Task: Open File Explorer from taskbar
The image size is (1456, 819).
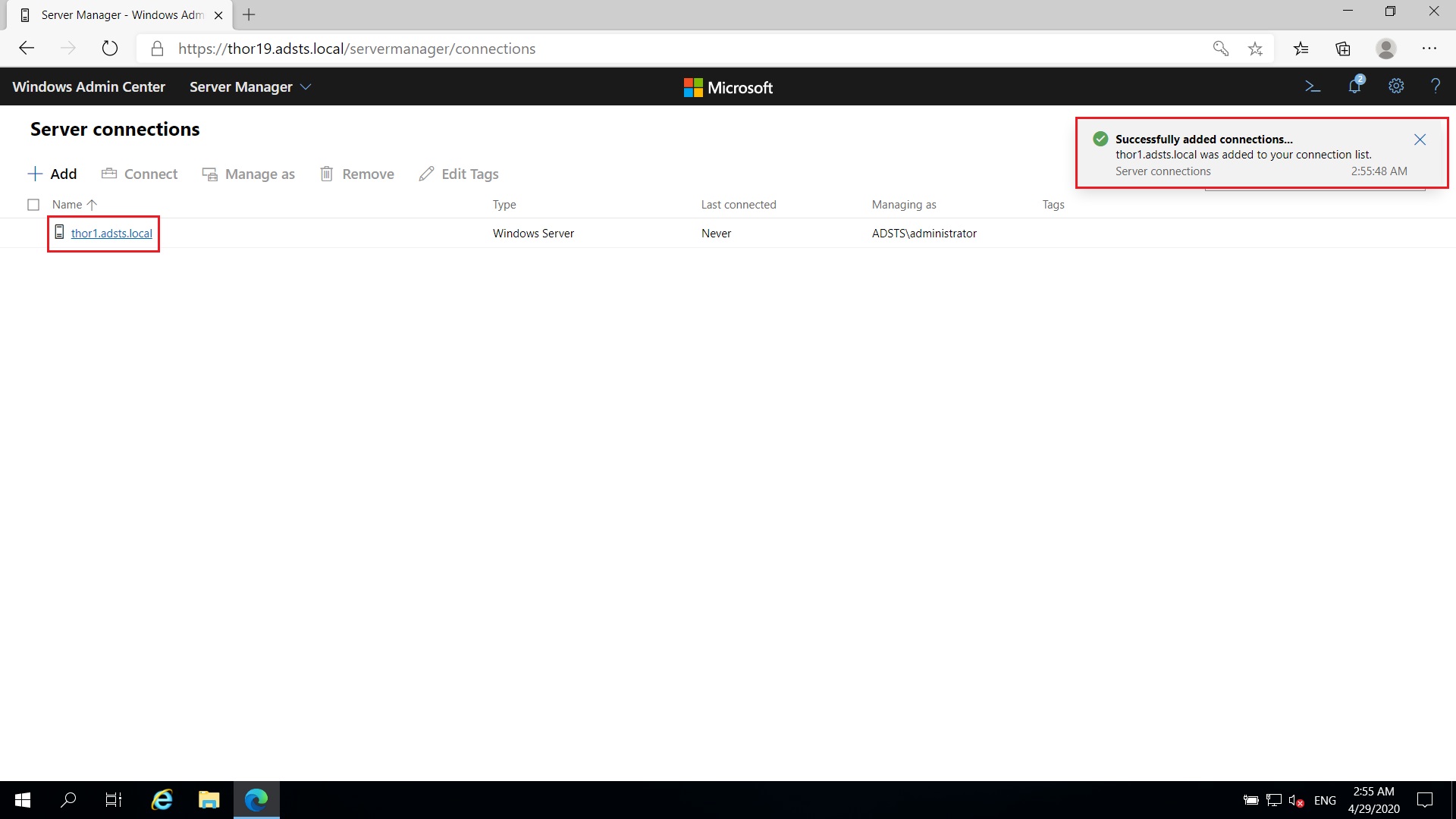Action: click(x=209, y=800)
